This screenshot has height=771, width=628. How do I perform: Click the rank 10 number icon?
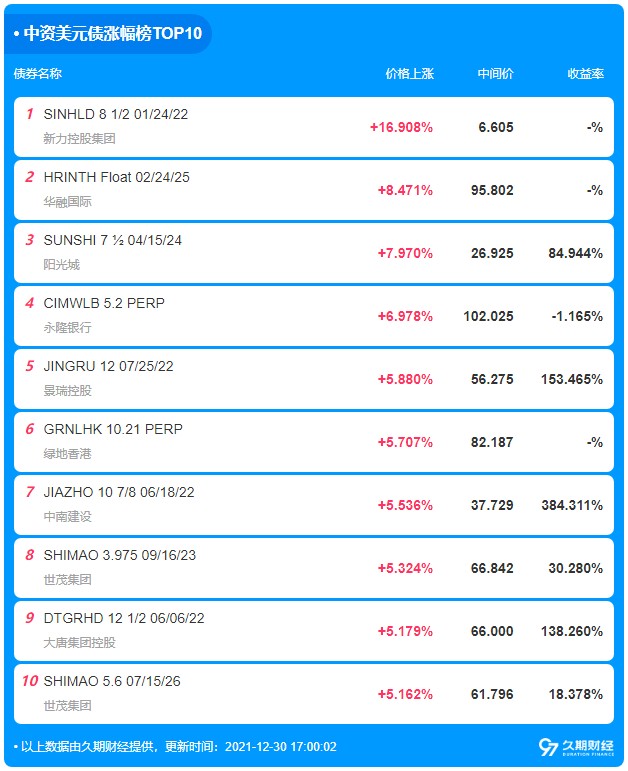[30, 681]
